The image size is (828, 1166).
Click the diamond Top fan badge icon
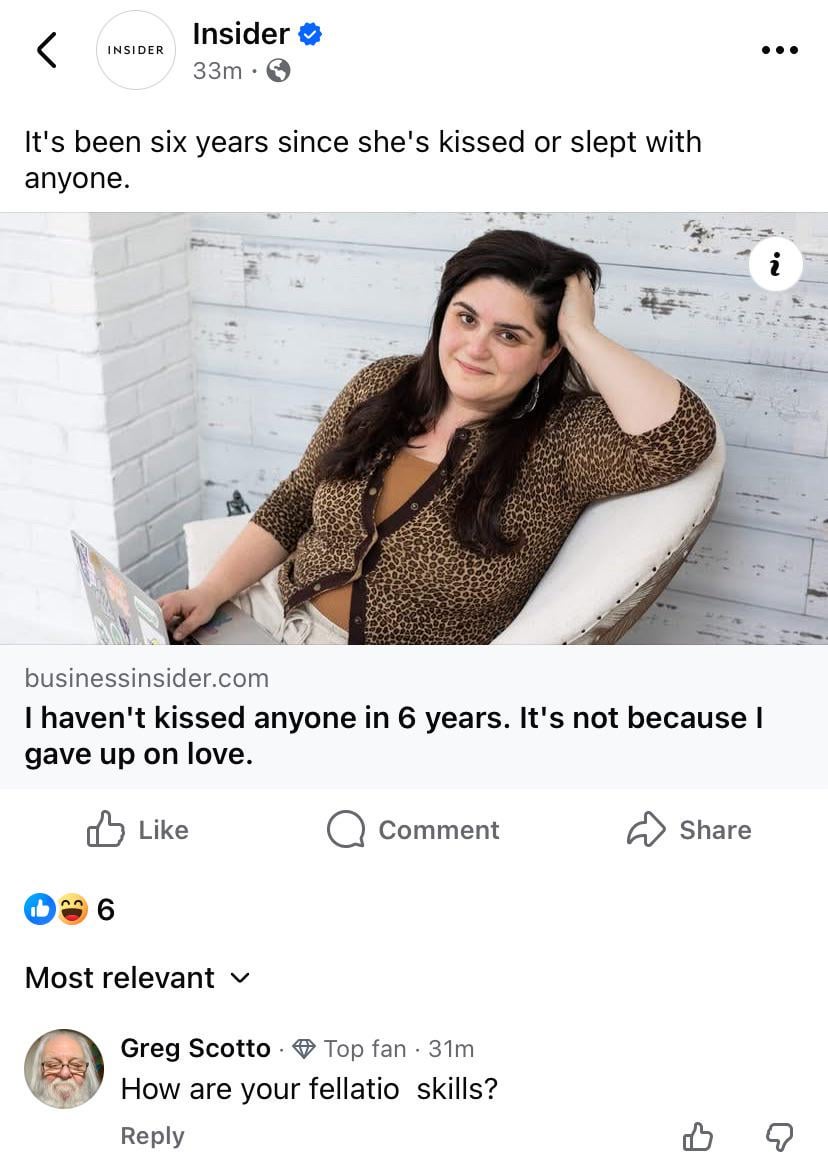click(305, 1048)
